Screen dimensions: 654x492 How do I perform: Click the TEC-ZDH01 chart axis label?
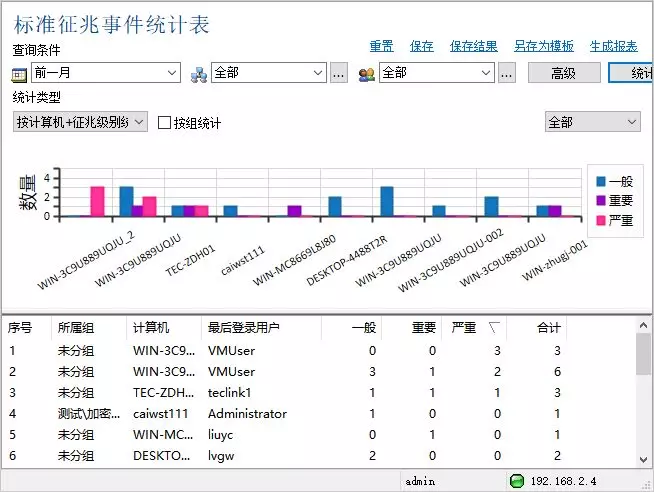190,260
